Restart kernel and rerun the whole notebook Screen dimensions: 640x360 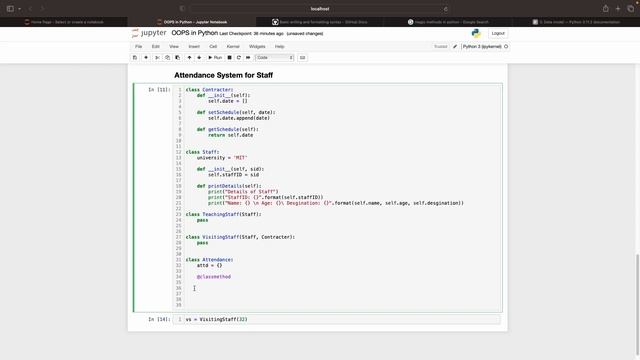248,58
